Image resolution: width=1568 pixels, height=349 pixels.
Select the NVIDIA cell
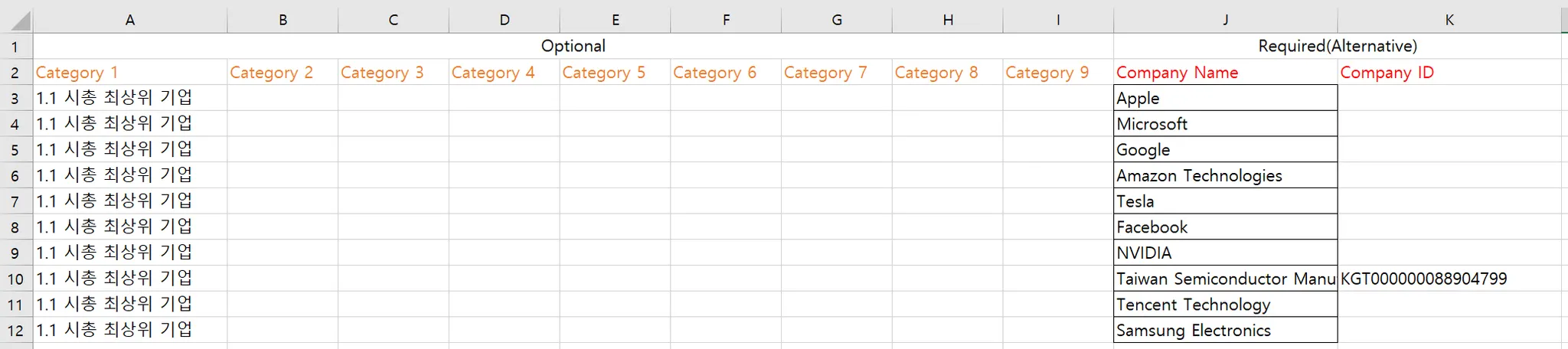1225,253
